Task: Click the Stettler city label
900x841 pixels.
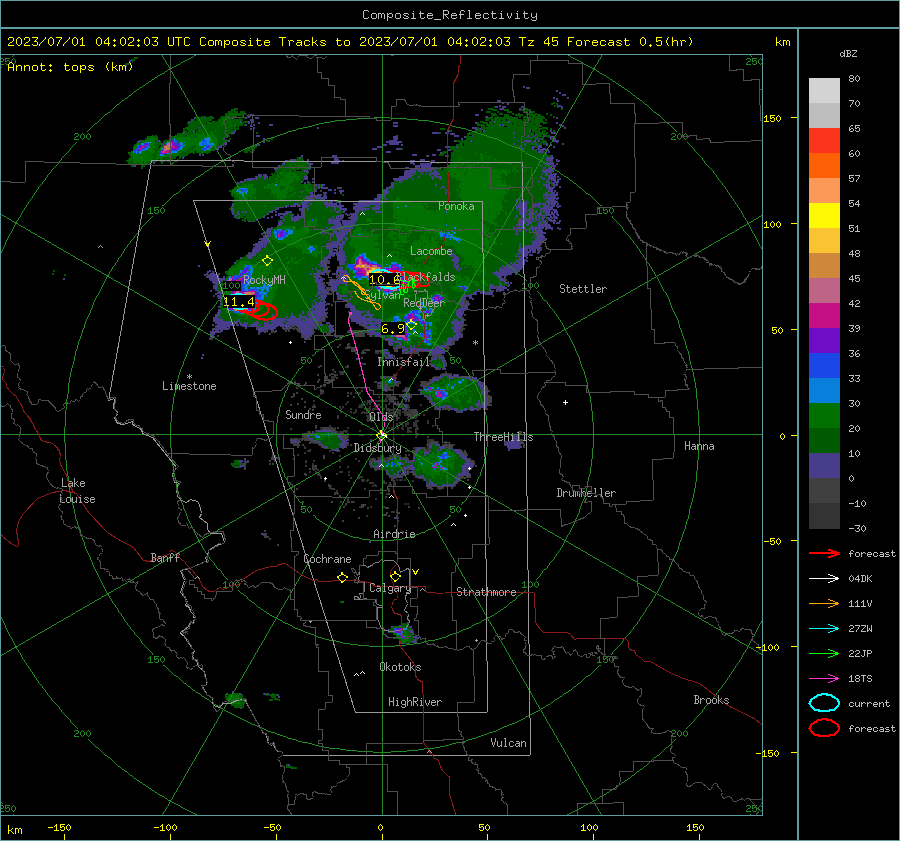Action: click(583, 289)
